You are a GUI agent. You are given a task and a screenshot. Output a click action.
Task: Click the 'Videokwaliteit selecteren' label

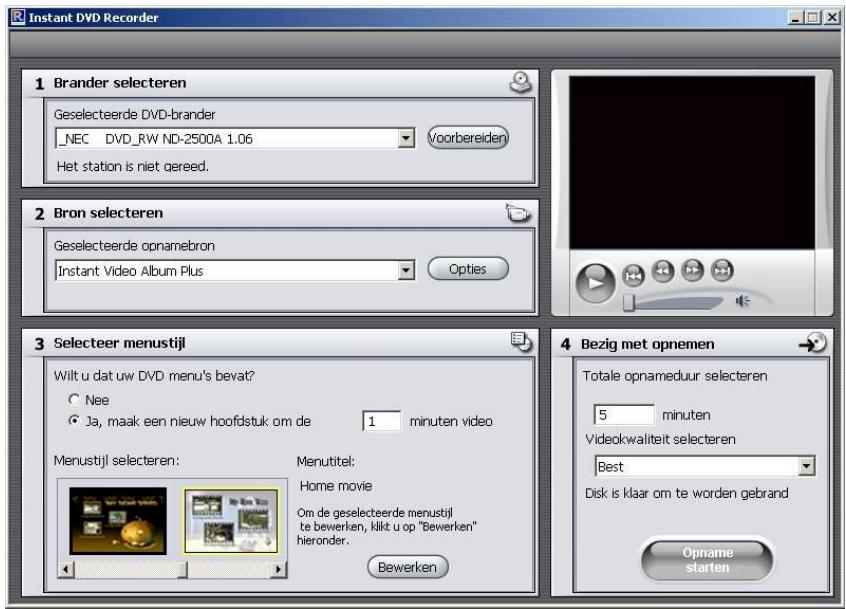tap(660, 439)
